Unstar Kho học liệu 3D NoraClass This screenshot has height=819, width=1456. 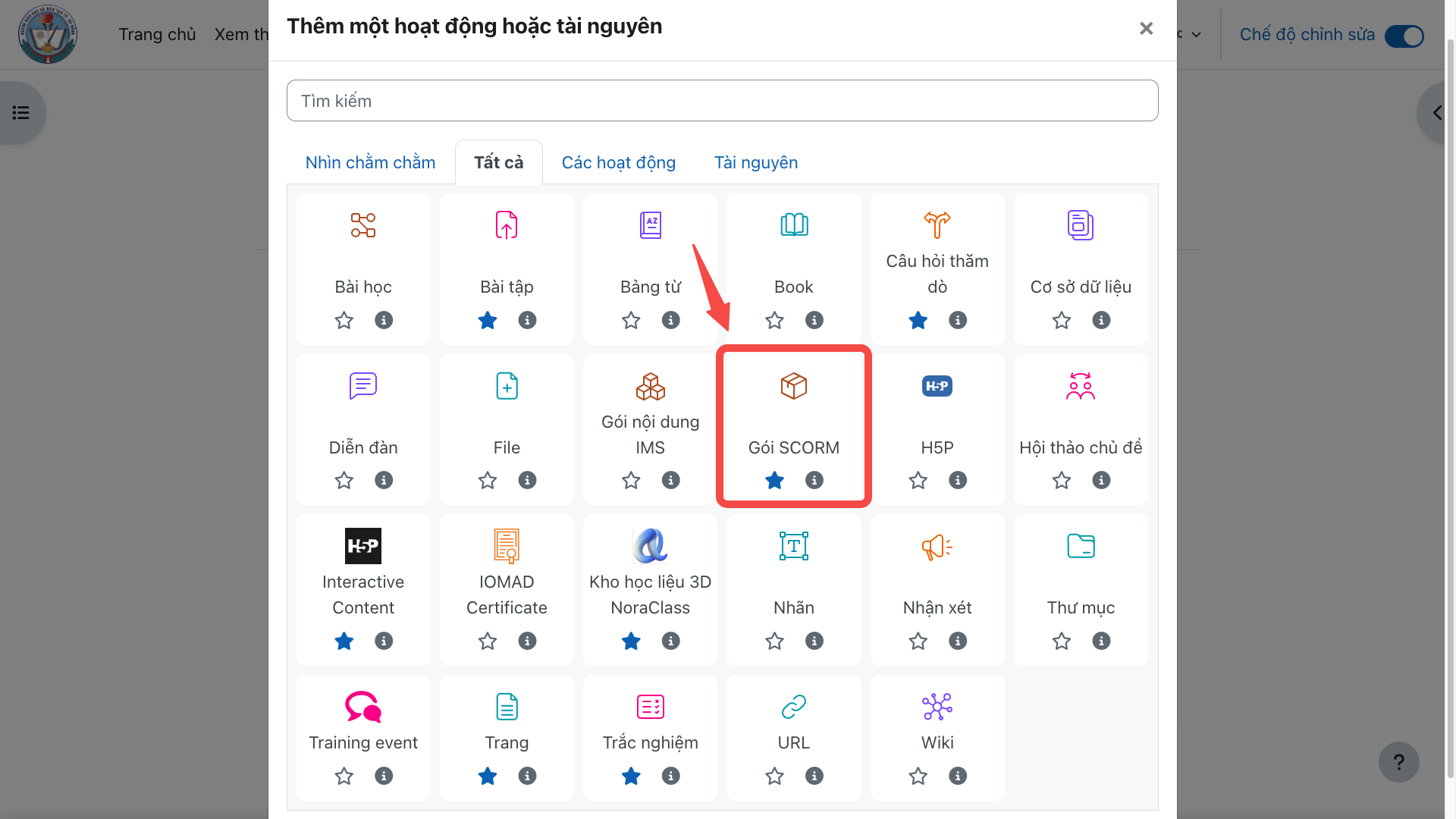coord(631,641)
